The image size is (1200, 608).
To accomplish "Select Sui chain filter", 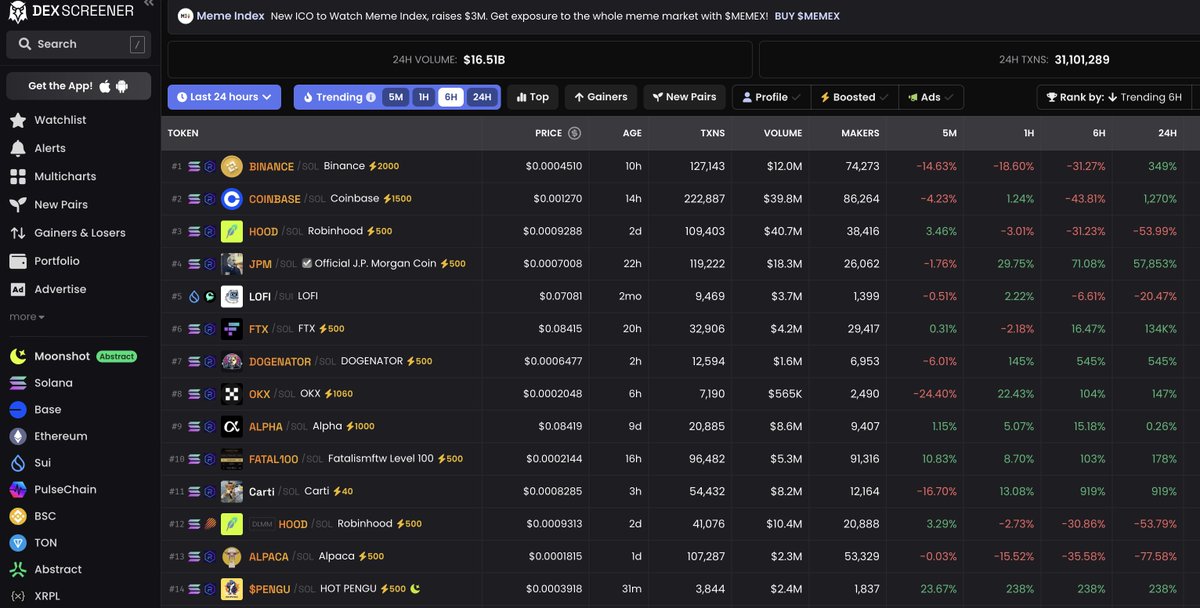I will (42, 463).
